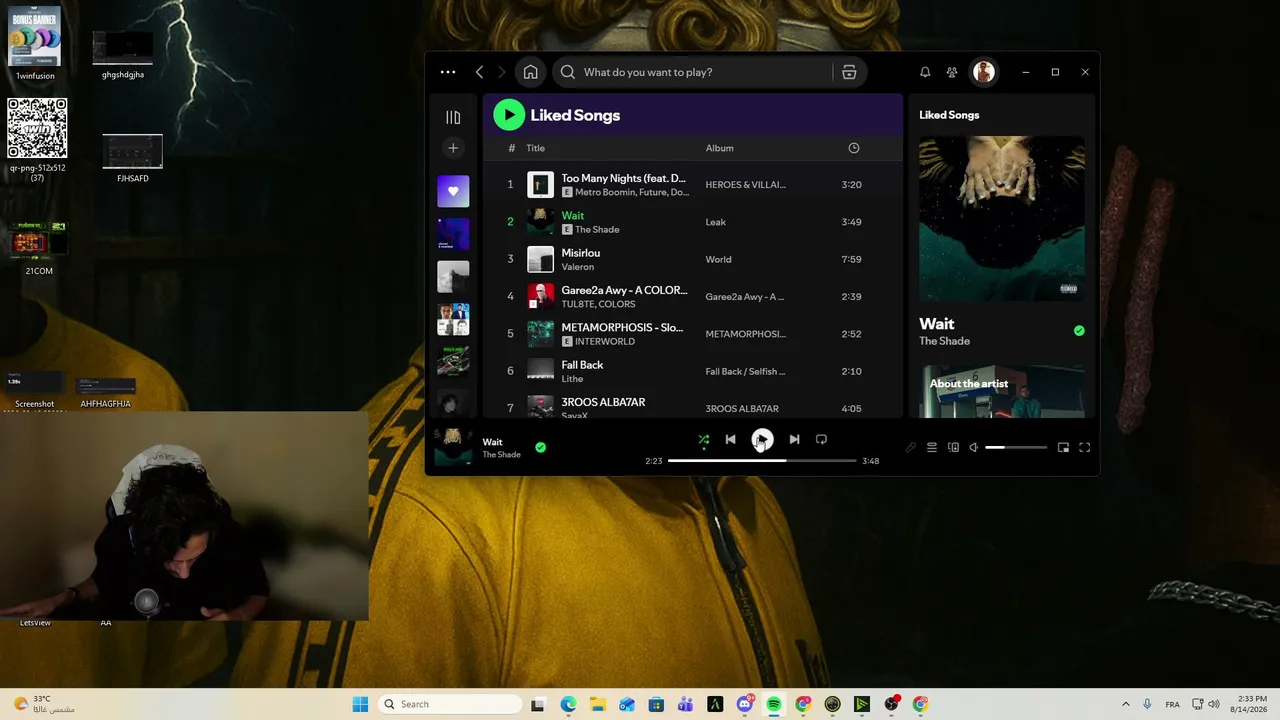Open the 1winfusion desktop icon

point(35,43)
